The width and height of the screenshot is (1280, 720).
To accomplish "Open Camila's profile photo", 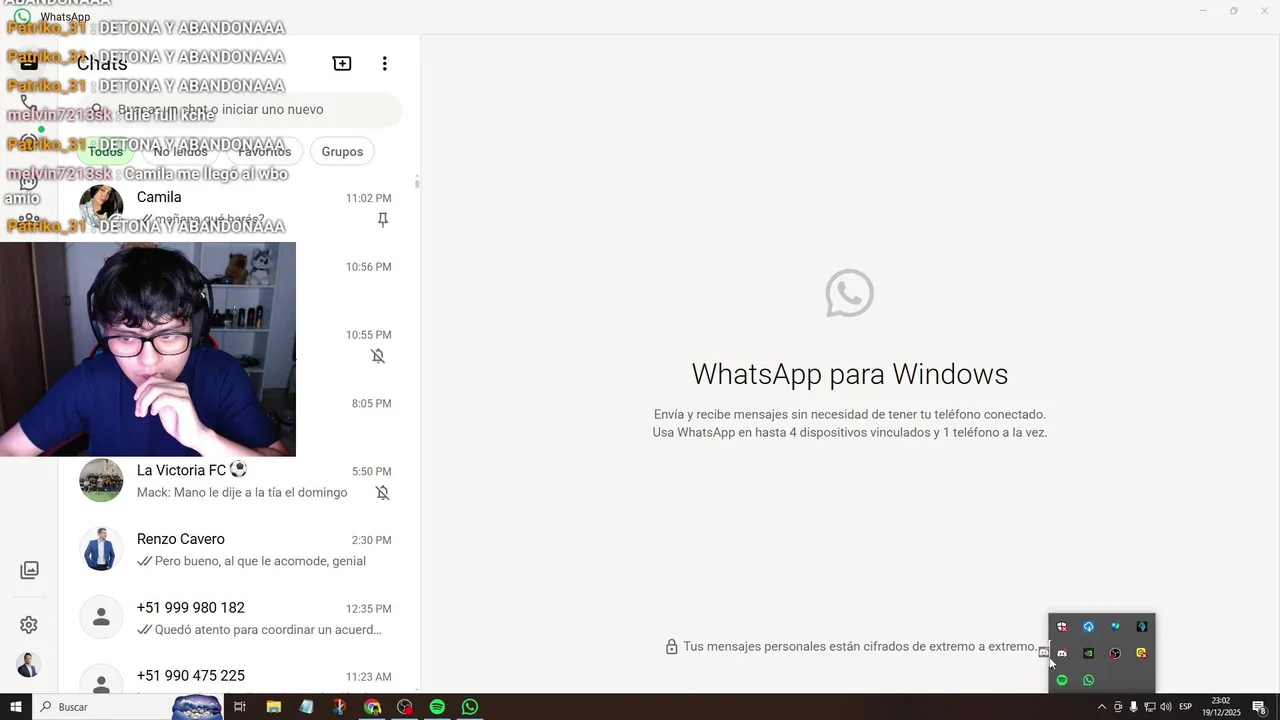I will 101,207.
